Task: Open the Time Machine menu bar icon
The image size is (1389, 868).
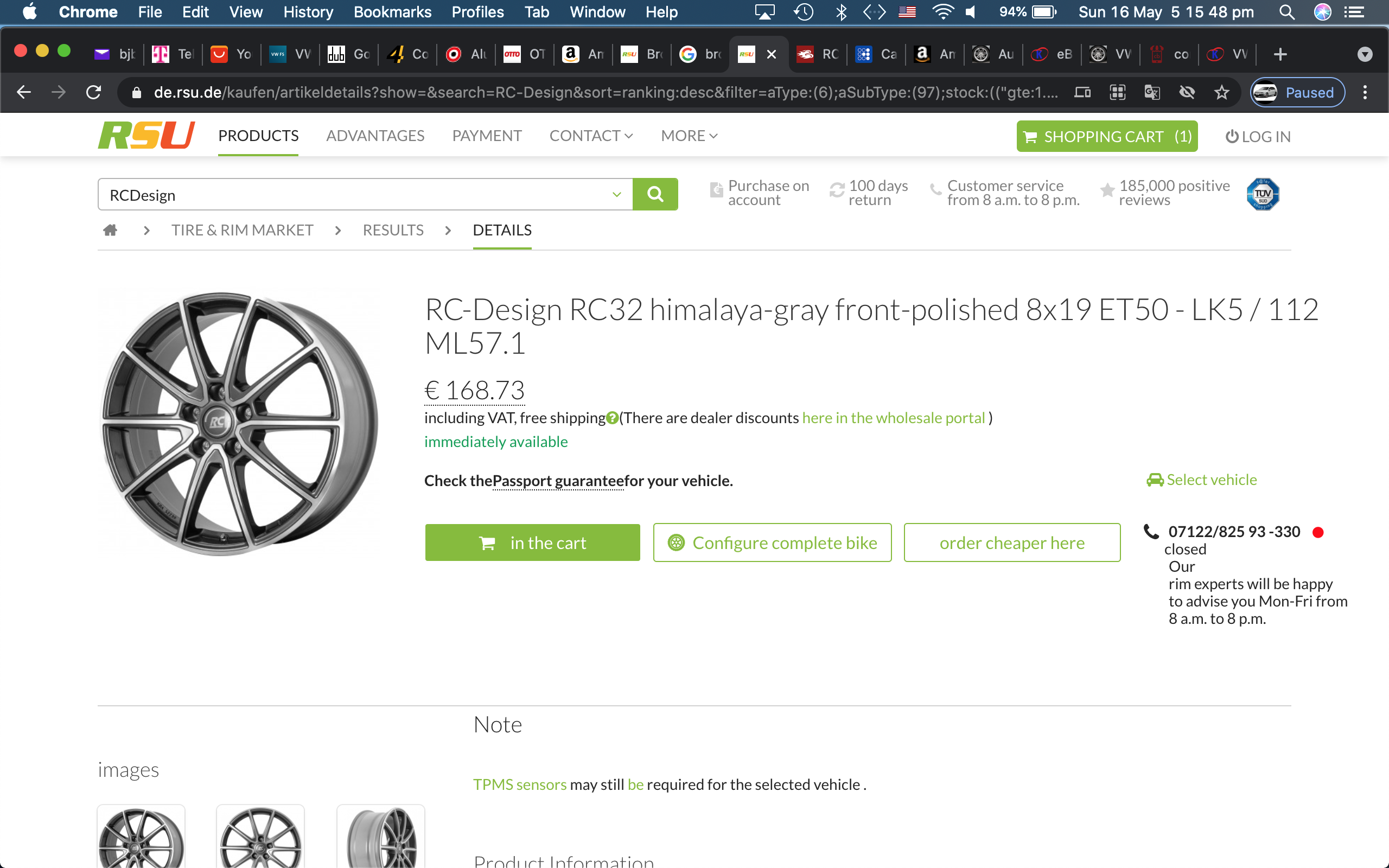Action: point(804,12)
